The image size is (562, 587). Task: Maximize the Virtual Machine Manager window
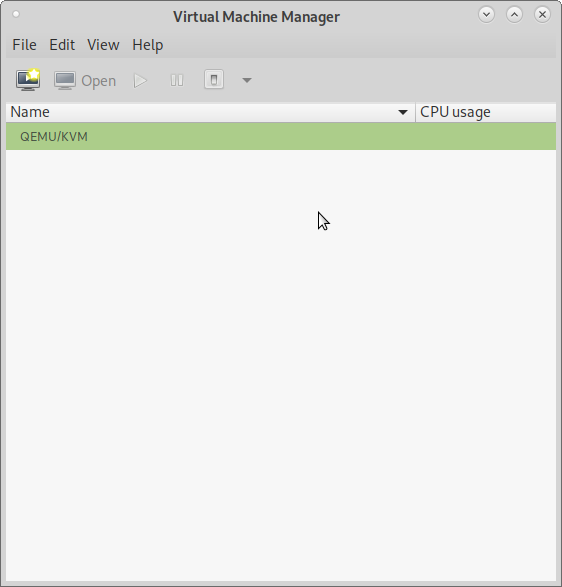514,15
